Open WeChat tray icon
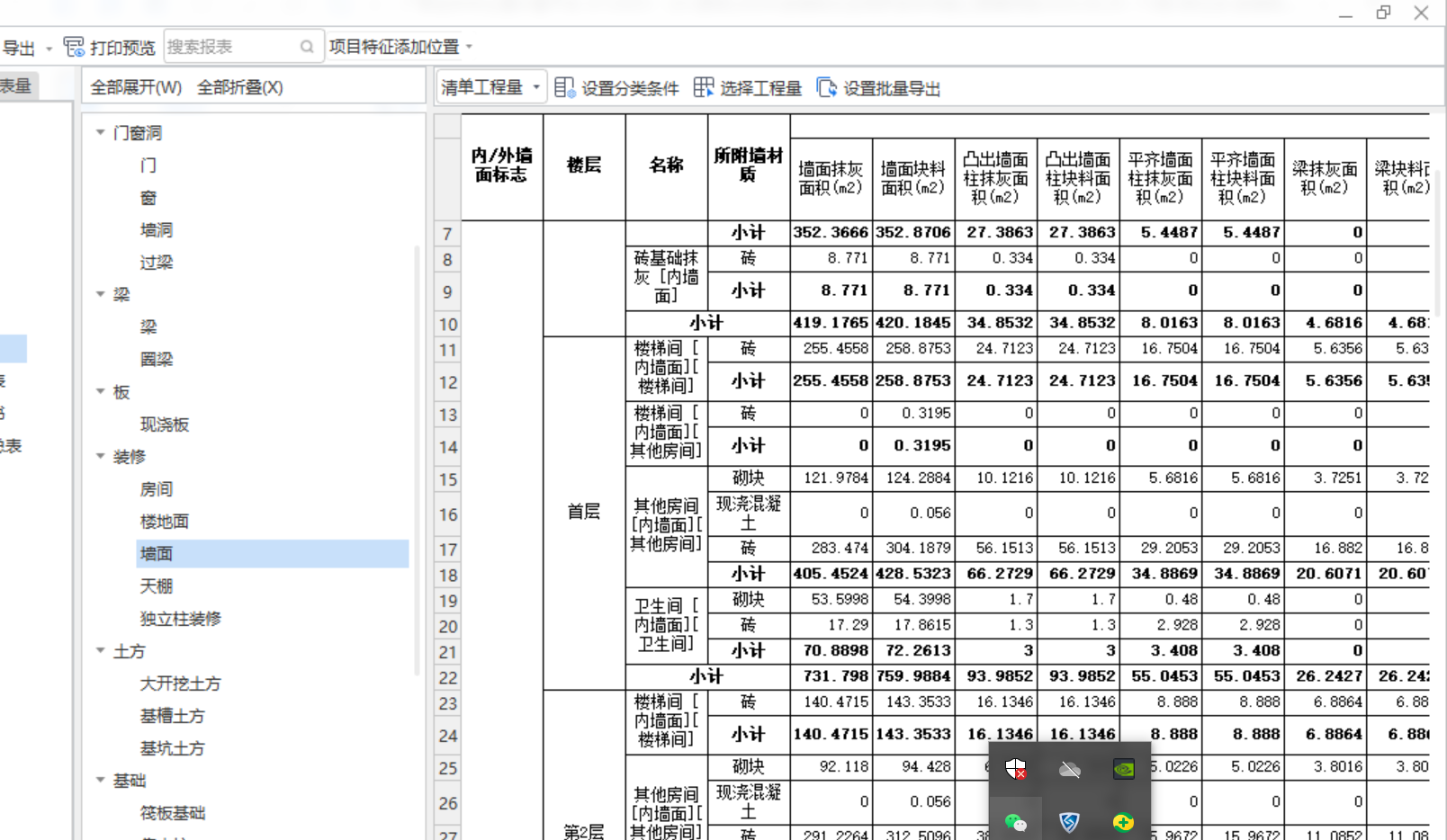This screenshot has width=1447, height=840. (1016, 822)
